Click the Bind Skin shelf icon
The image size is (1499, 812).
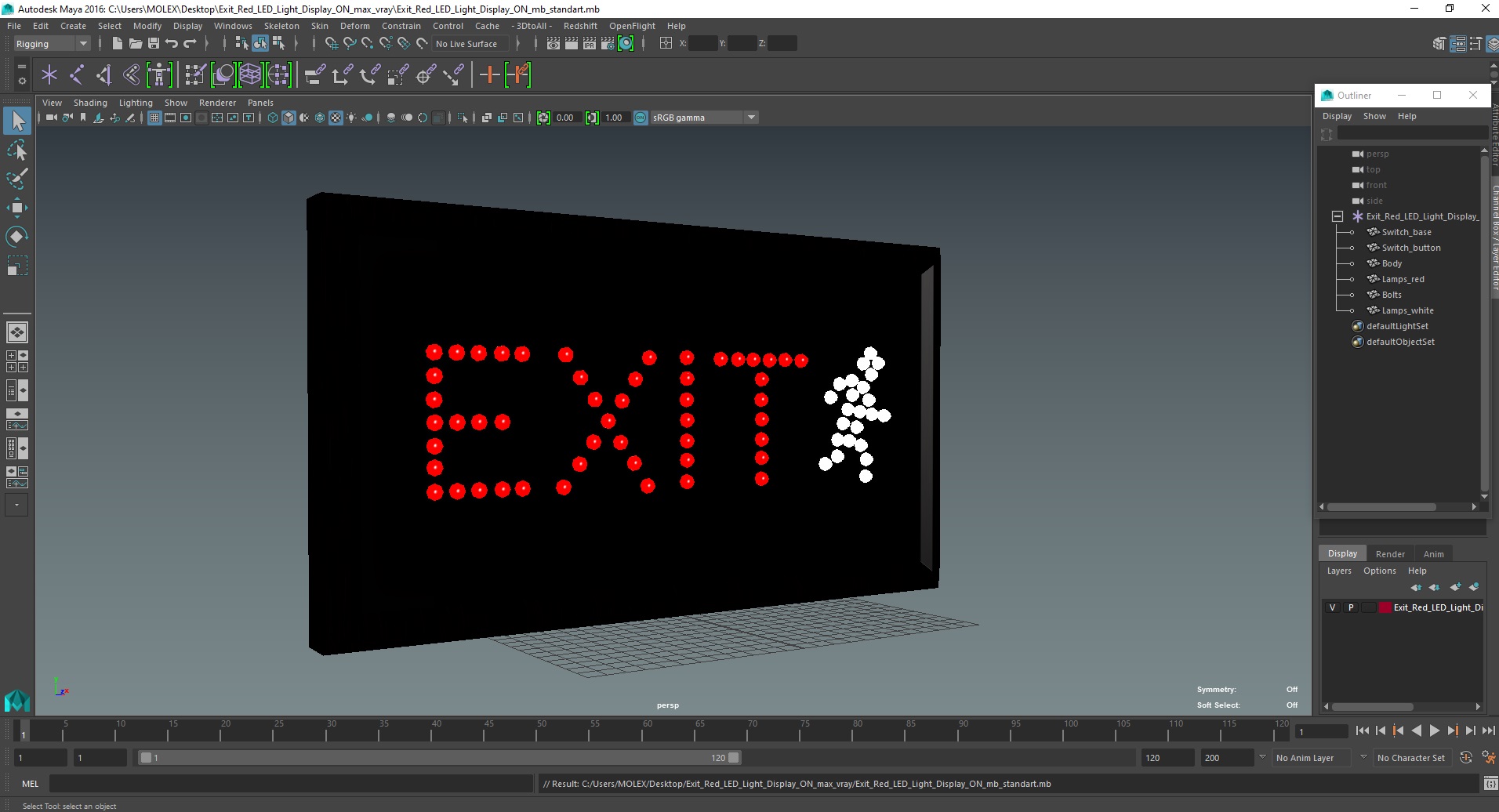pyautogui.click(x=131, y=75)
